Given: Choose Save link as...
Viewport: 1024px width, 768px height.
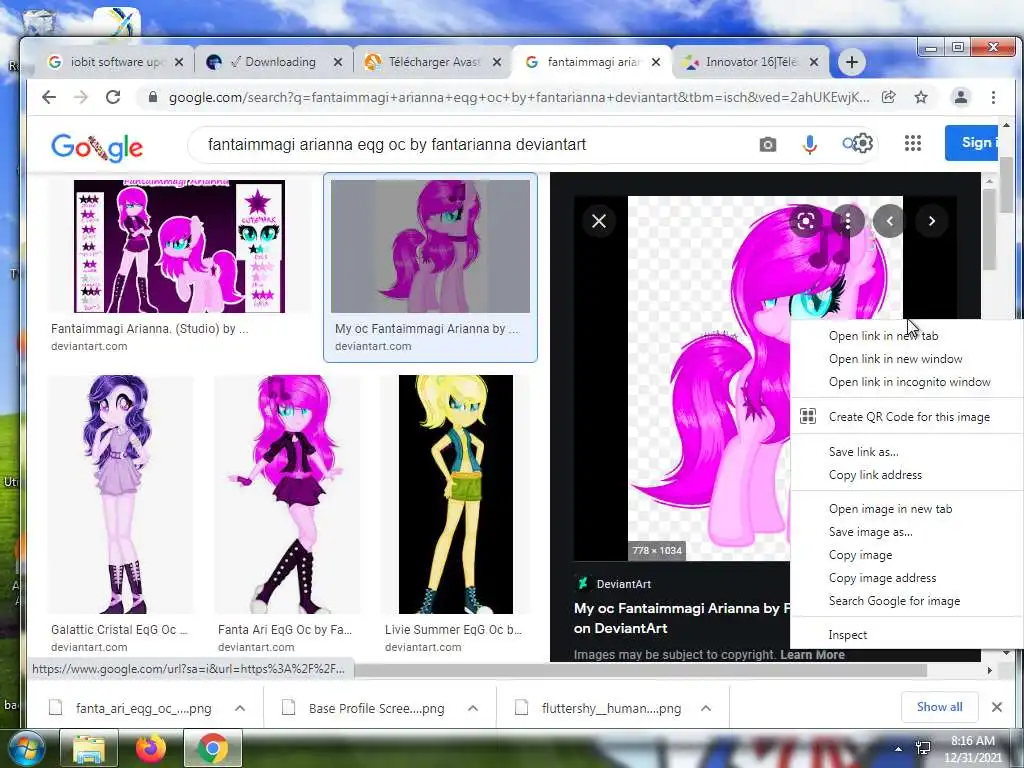Looking at the screenshot, I should 906,452.
